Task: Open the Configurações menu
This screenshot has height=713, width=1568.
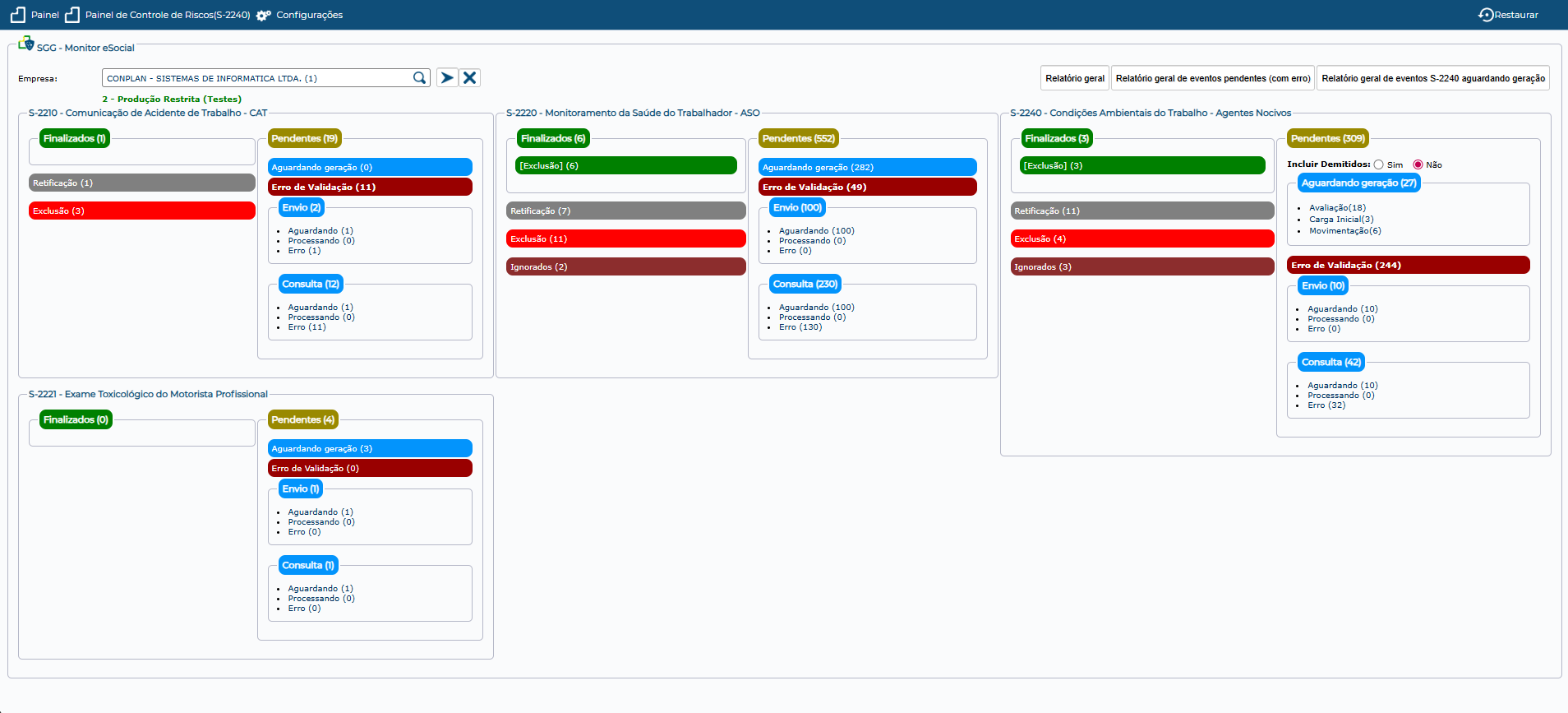Action: [309, 15]
